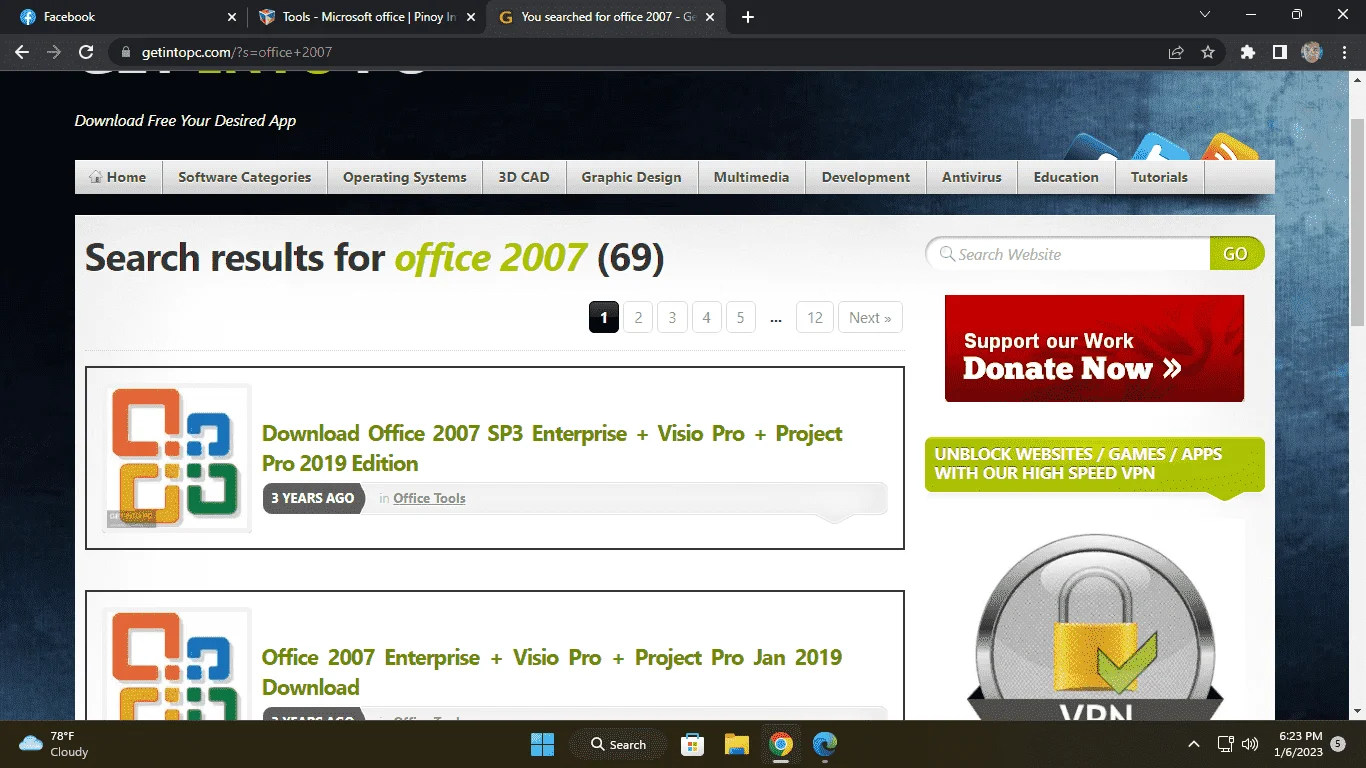The image size is (1366, 768).
Task: Click the green GO search button
Action: point(1236,254)
